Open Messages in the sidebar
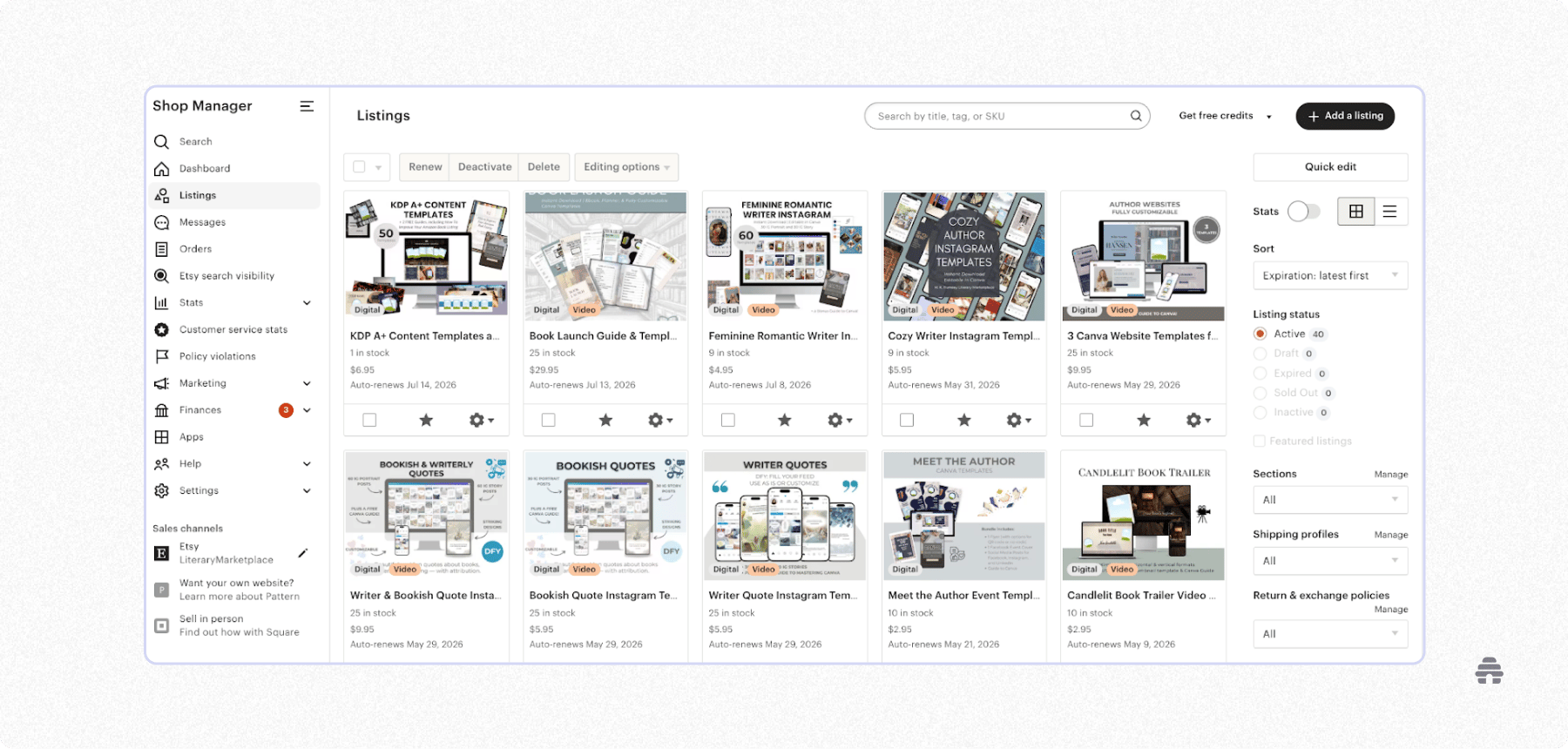Screen dimensions: 1568x749 202,223
